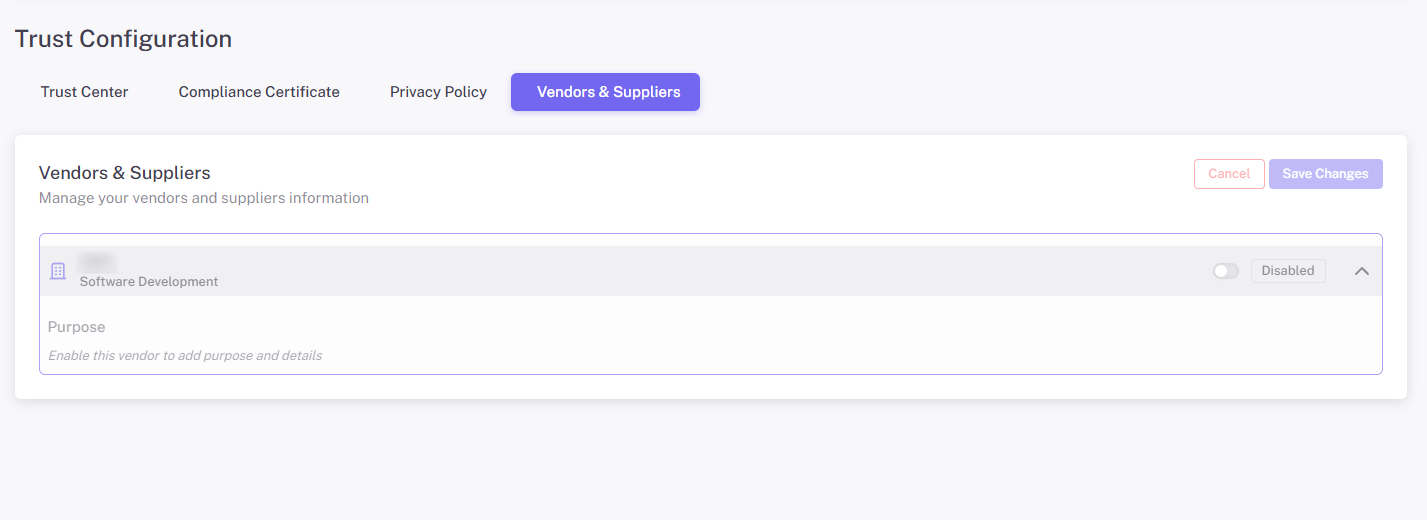Go to the Privacy Policy tab
The width and height of the screenshot is (1427, 520).
[x=438, y=92]
